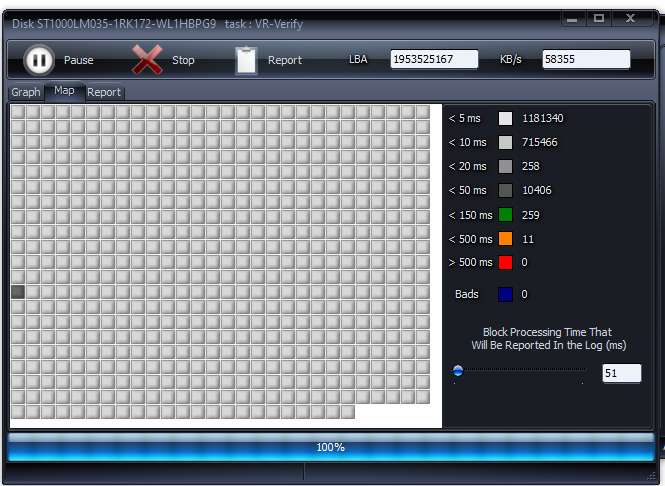Maximize the VR-Verify window
The image size is (665, 486).
pyautogui.click(x=599, y=18)
